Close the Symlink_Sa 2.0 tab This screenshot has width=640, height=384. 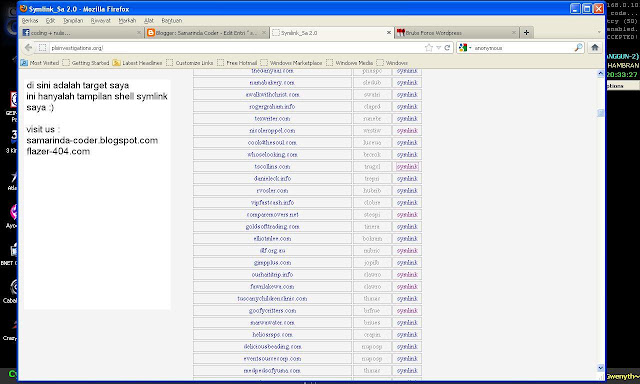coord(389,33)
